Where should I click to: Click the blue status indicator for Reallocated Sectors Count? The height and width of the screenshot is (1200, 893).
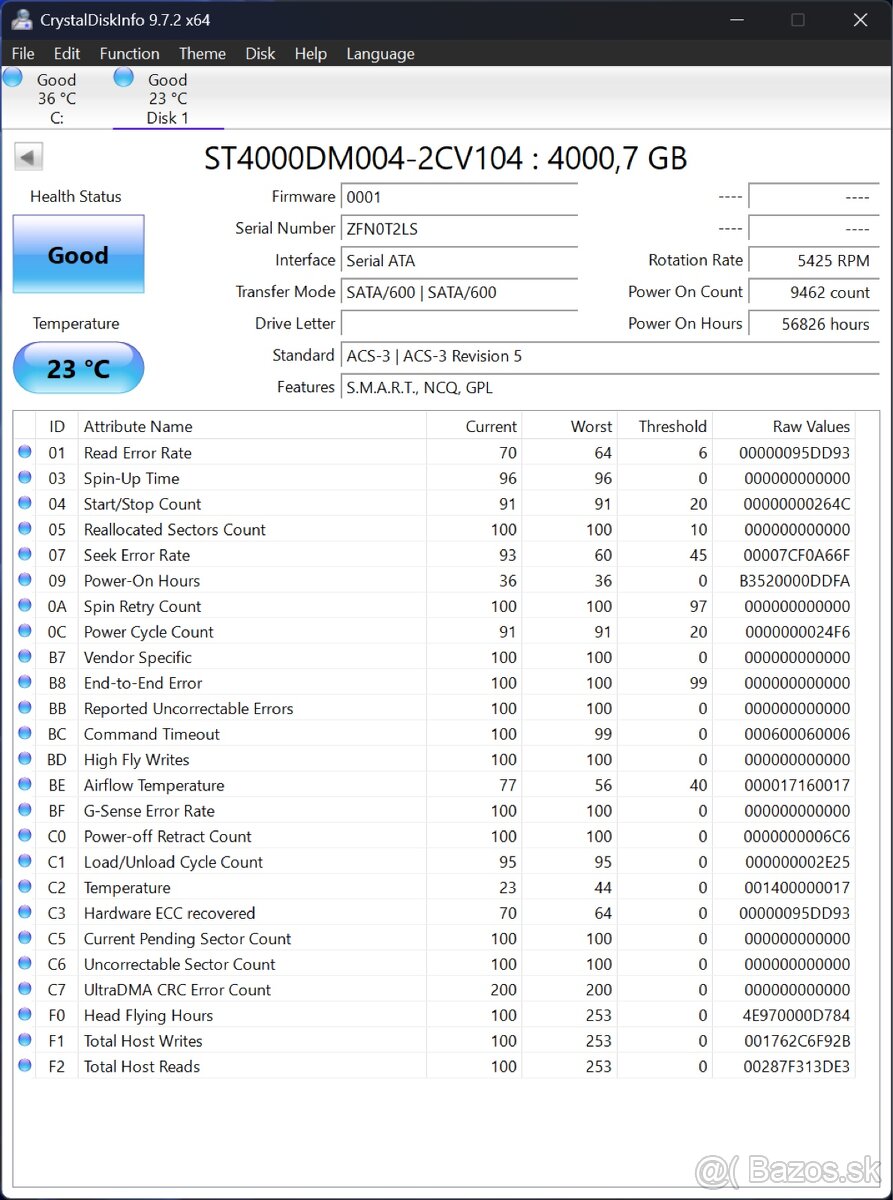[24, 529]
